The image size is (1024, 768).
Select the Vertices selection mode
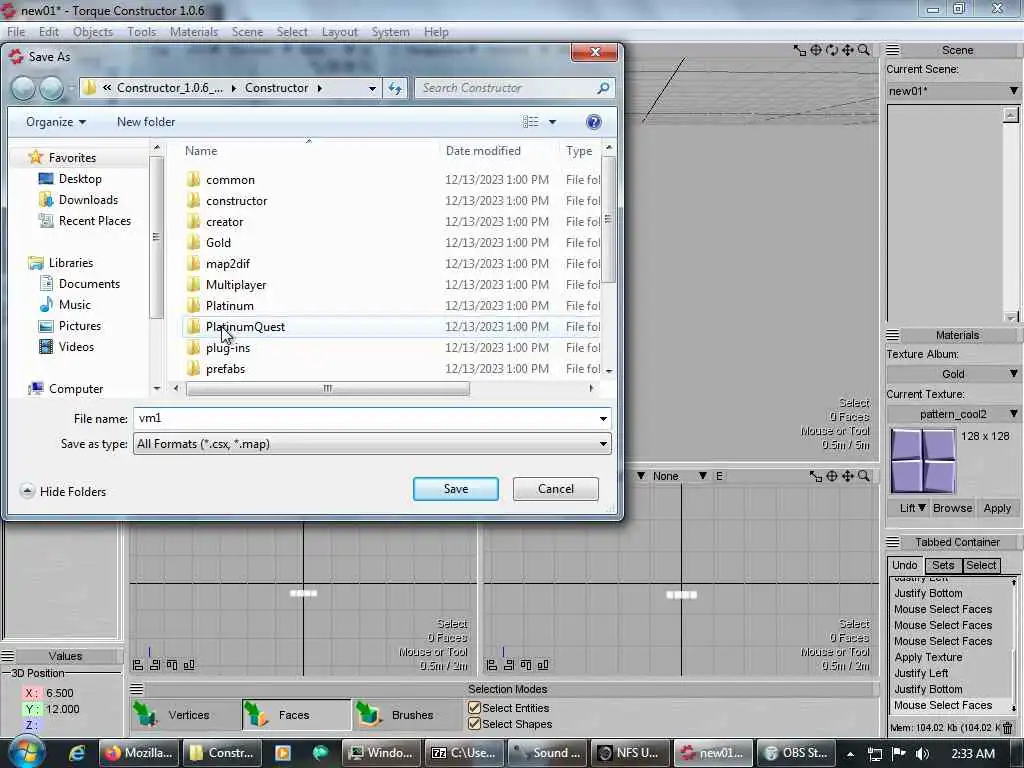click(185, 714)
